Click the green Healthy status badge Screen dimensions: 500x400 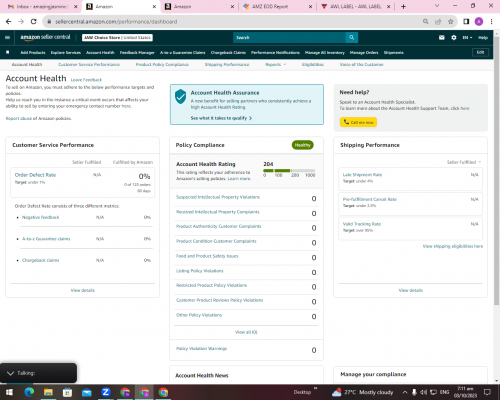click(x=302, y=145)
